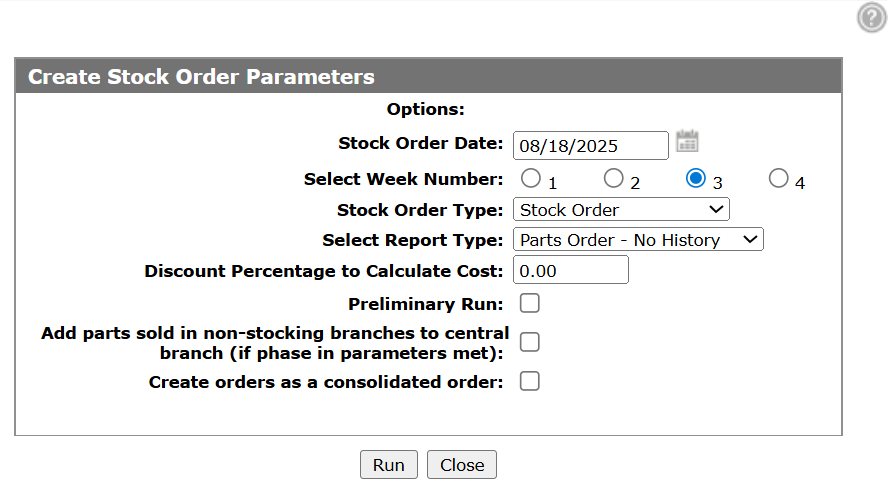Click the Select Week Number label text
The image size is (888, 499).
404,179
